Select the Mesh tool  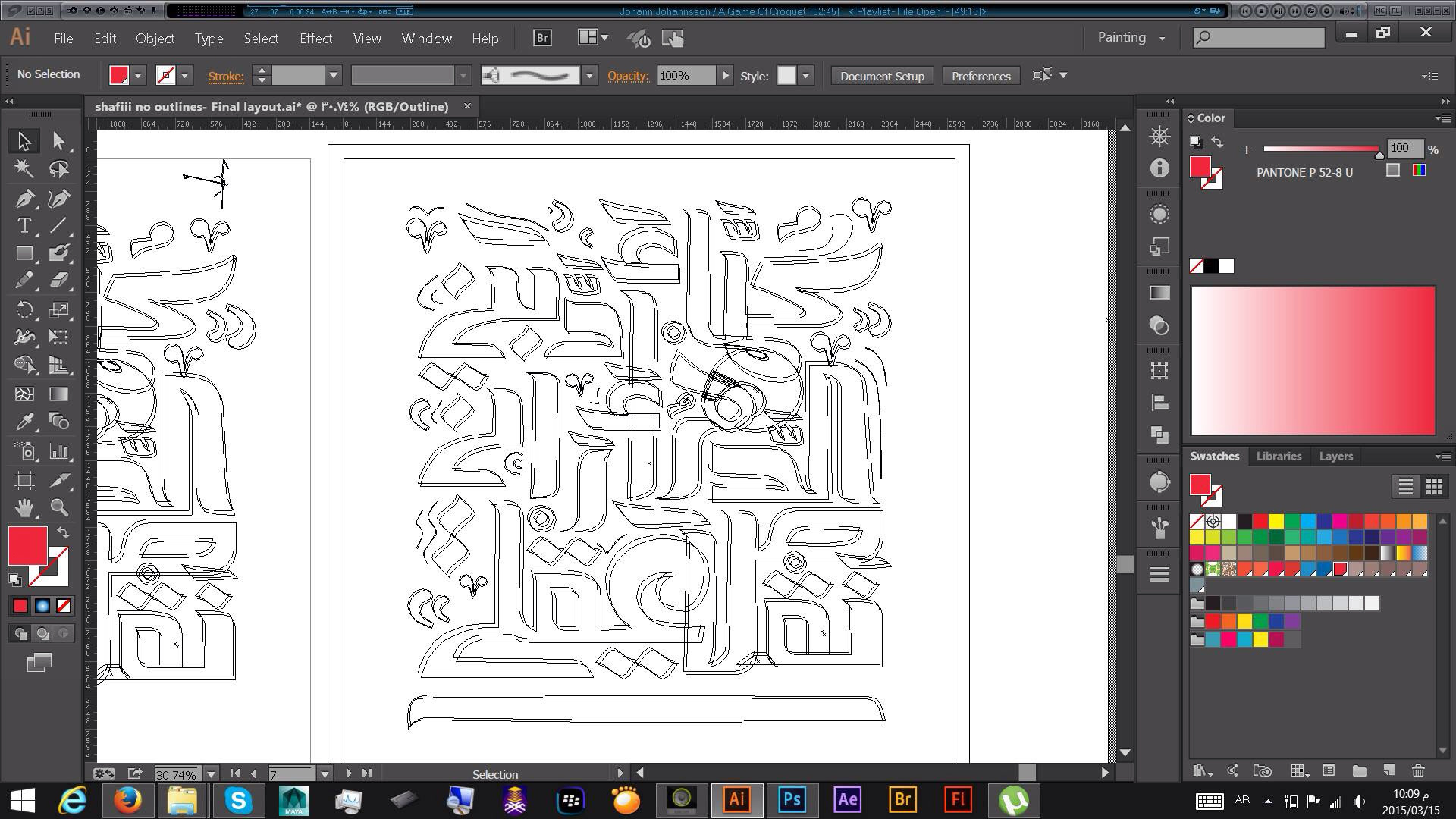coord(24,394)
